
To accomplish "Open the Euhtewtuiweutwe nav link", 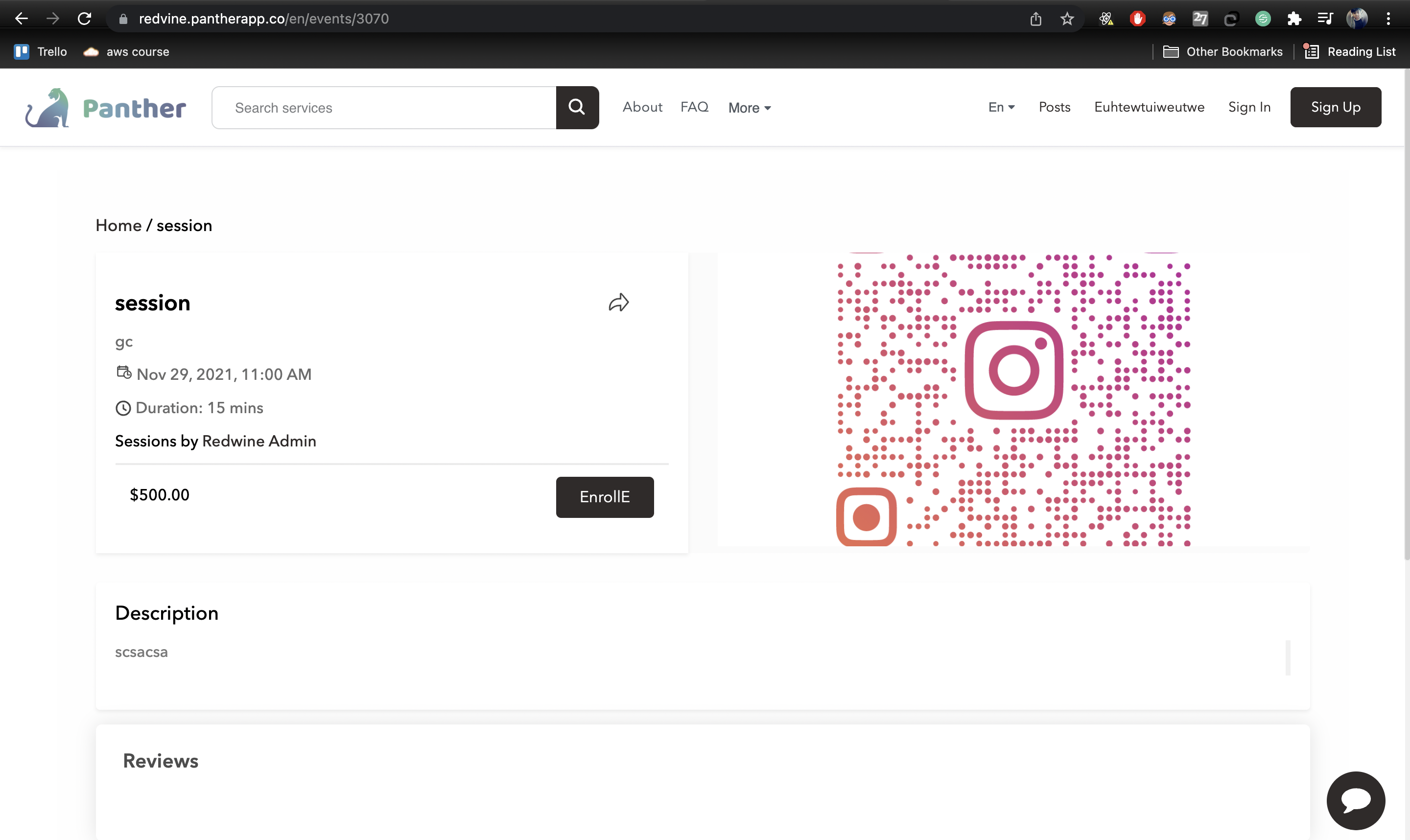I will coord(1149,107).
